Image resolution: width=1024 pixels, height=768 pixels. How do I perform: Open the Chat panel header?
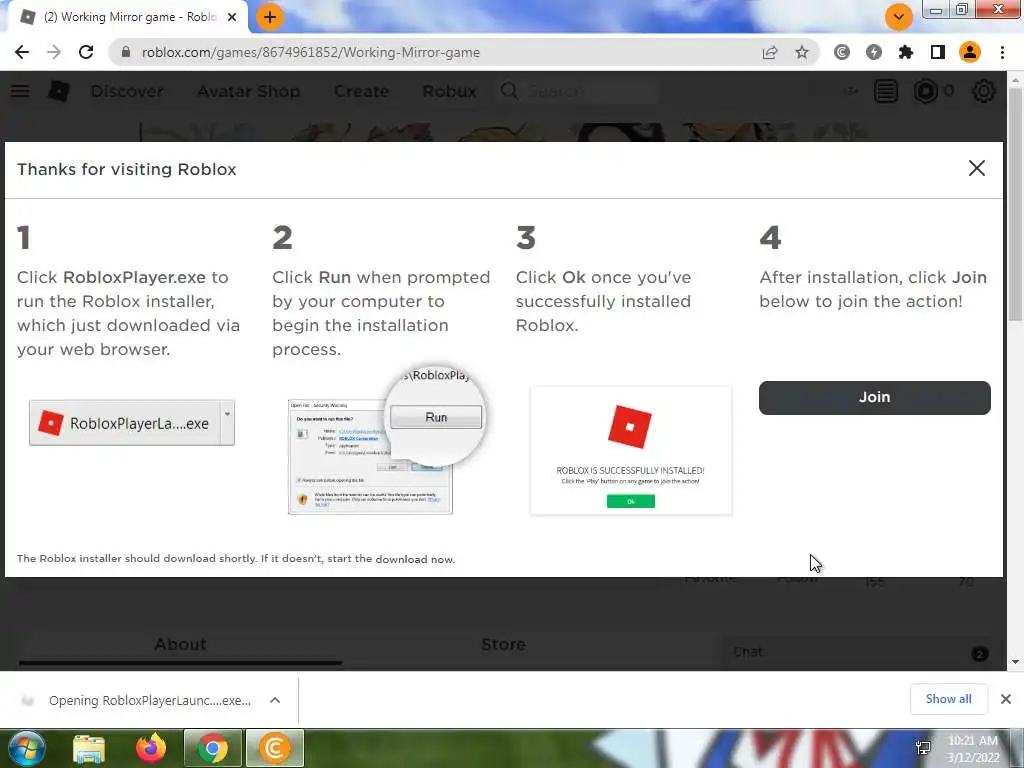tap(856, 652)
